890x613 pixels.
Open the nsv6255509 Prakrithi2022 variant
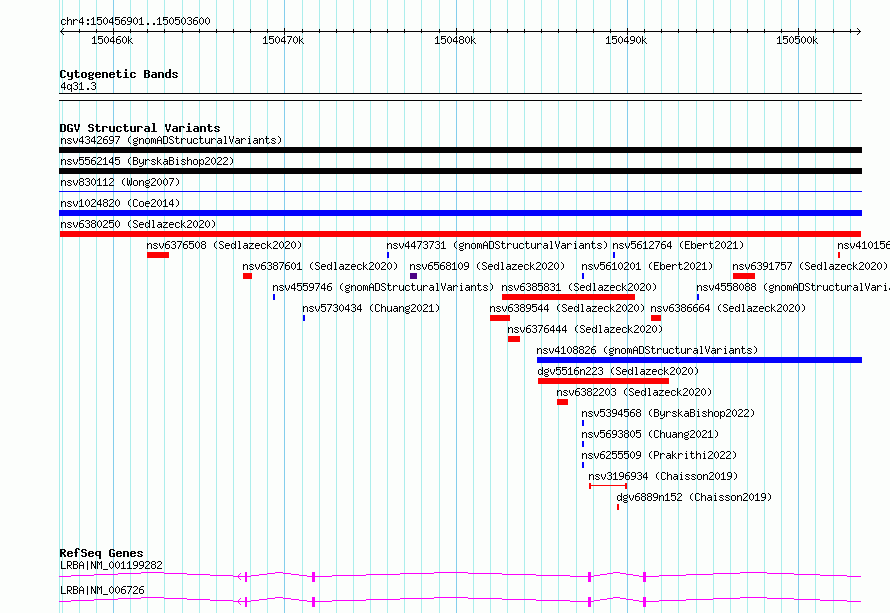(659, 455)
